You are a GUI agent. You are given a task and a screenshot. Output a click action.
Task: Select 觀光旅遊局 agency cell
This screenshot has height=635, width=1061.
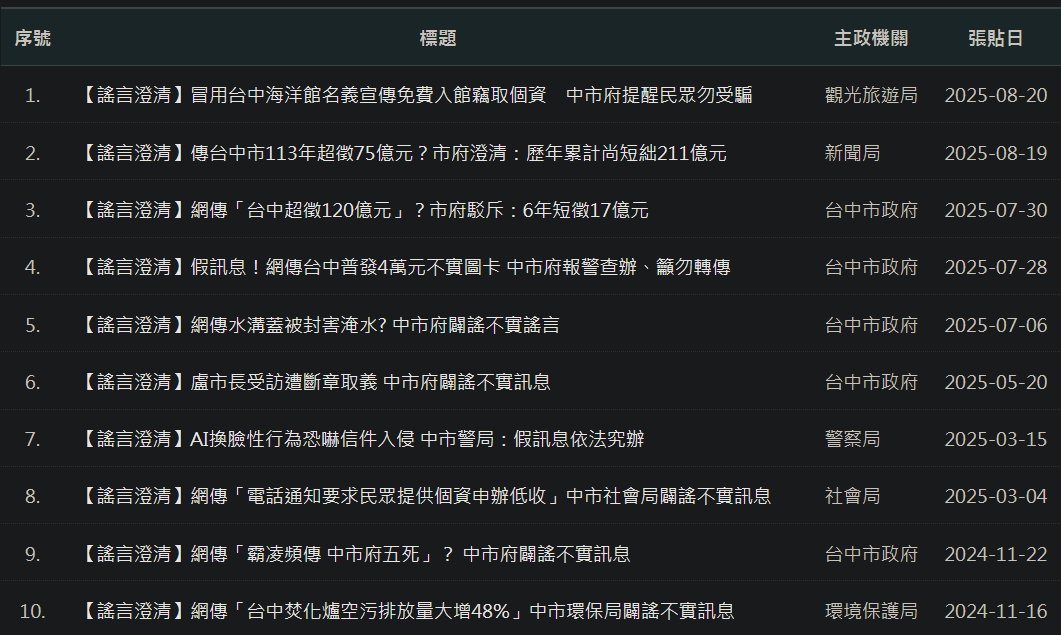pos(871,95)
